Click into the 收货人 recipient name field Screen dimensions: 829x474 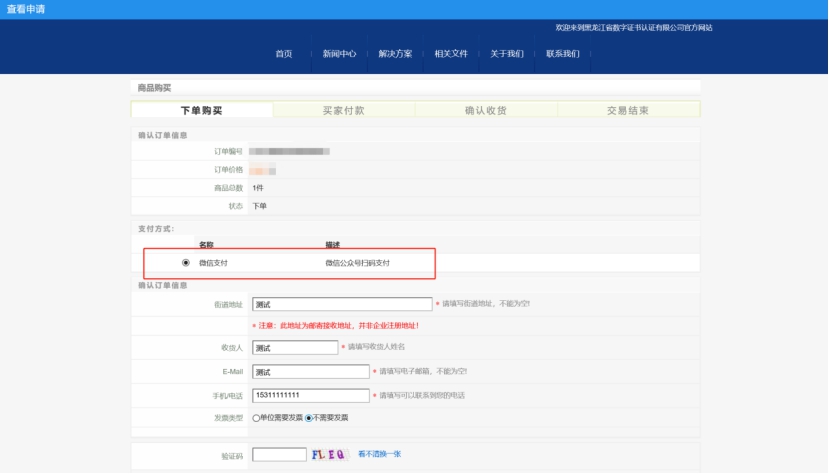295,348
